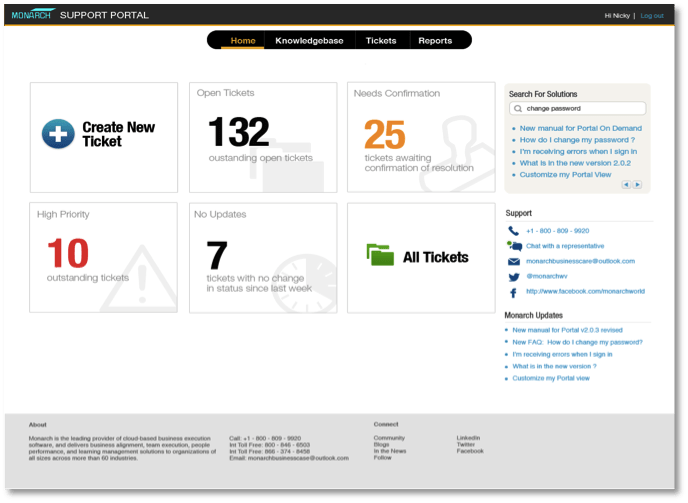The height and width of the screenshot is (503, 688).
Task: Click the blue plus Create New Ticket icon
Action: [x=58, y=134]
